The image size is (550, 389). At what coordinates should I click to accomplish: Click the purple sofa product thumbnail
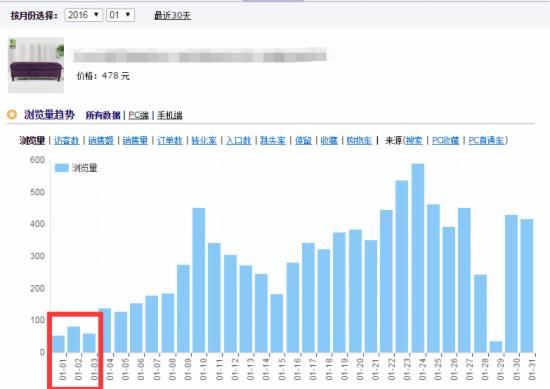pos(36,65)
